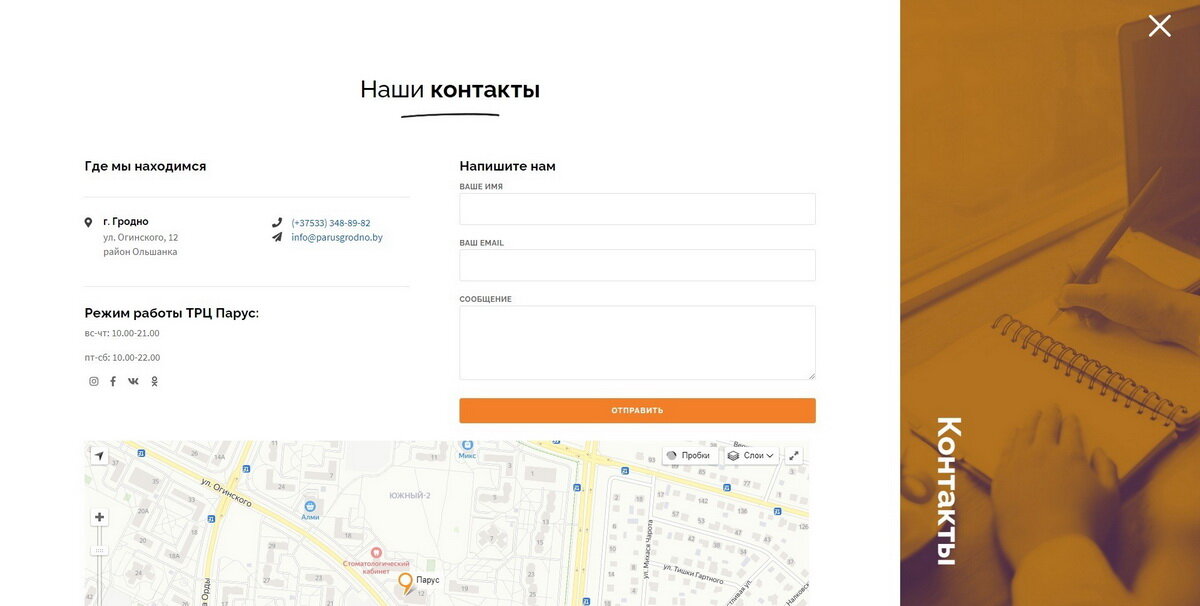Viewport: 1200px width, 606px height.
Task: Click the text ул. Огинского, 12
Action: click(140, 237)
